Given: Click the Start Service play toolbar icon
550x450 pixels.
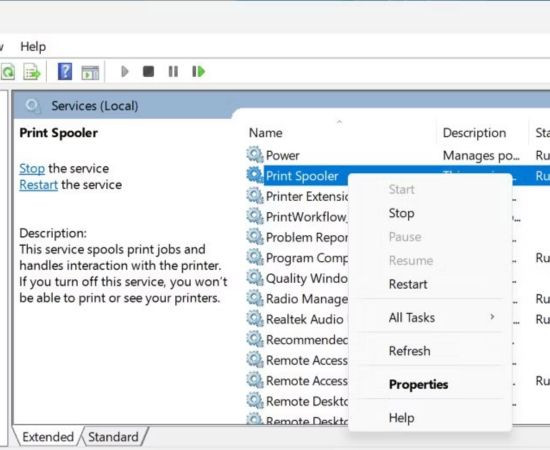Looking at the screenshot, I should (x=125, y=72).
